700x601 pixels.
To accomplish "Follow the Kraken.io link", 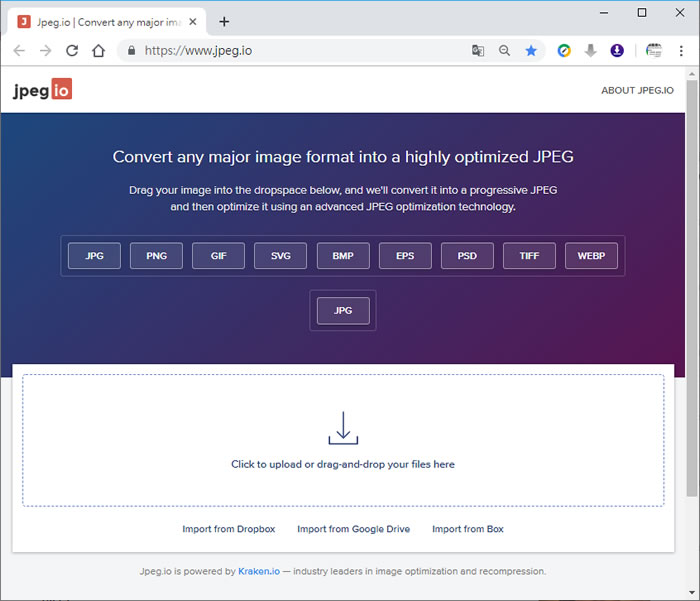I will (259, 572).
